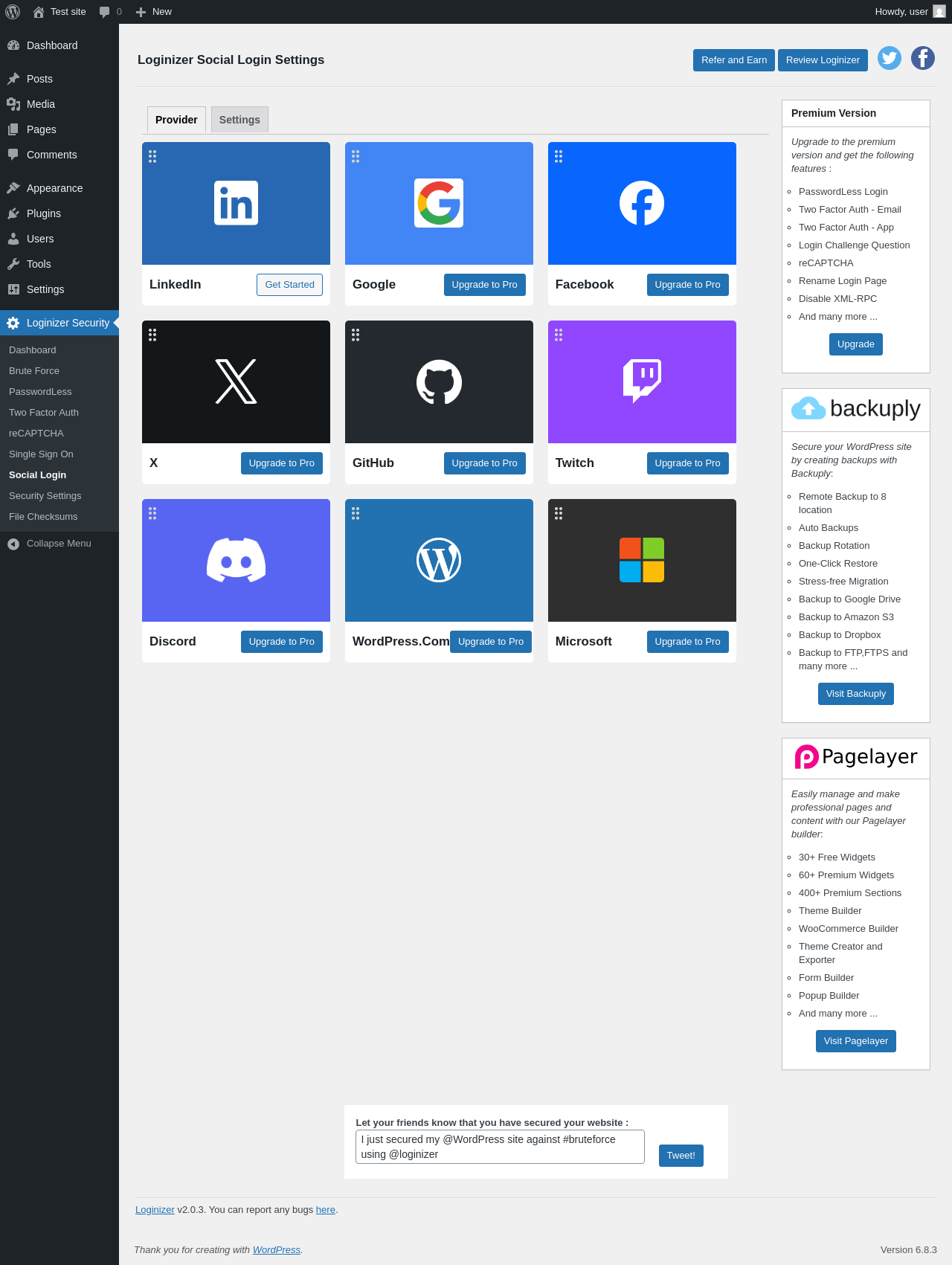Screen dimensions: 952x1265
Task: Click Upgrade to Pro for X
Action: pos(281,463)
